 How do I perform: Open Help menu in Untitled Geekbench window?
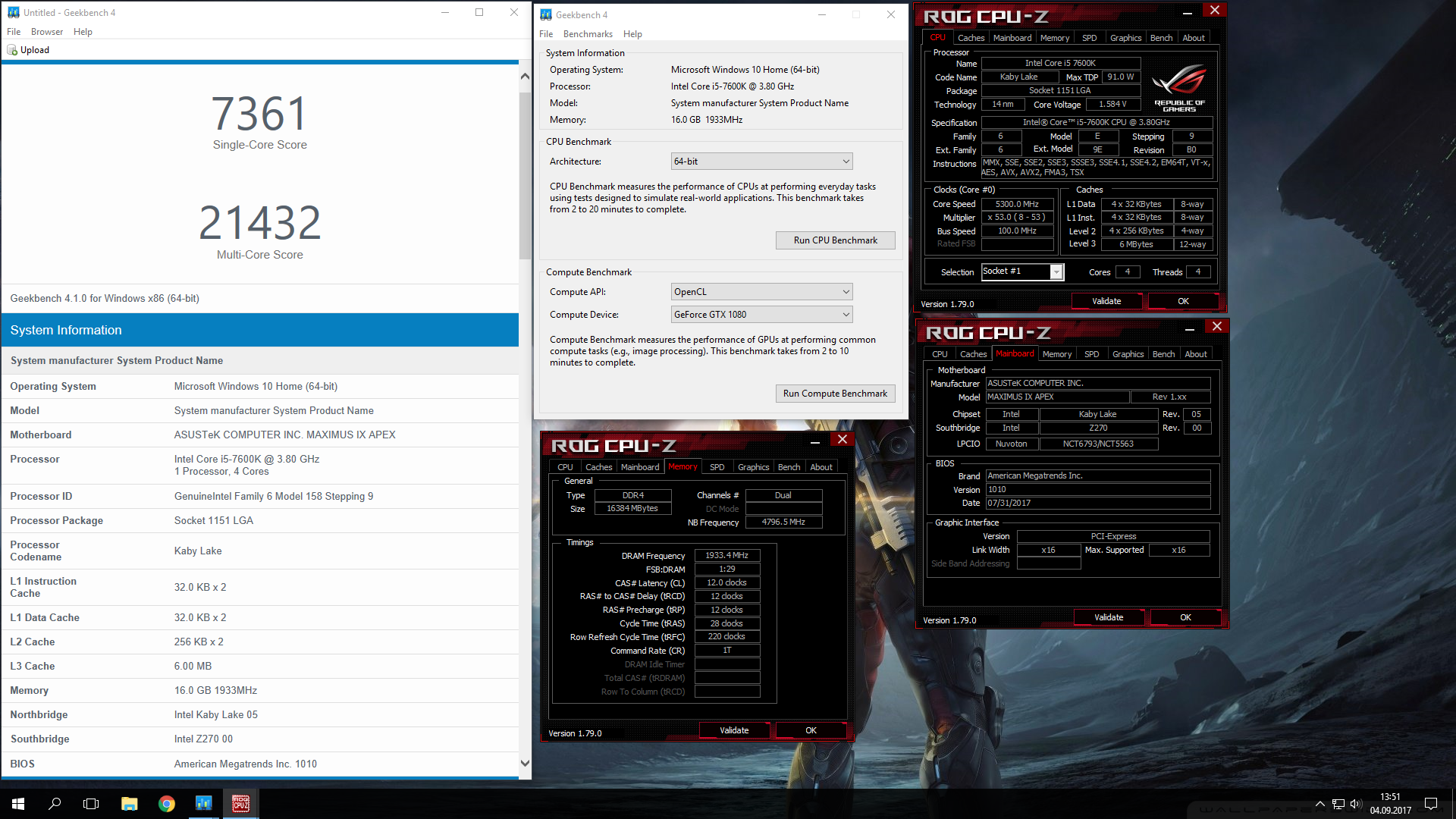coord(83,32)
